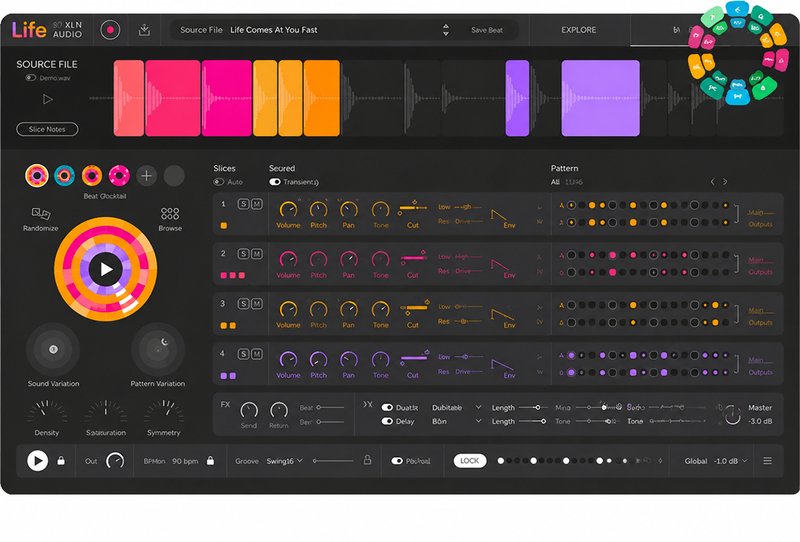This screenshot has width=800, height=542.
Task: Select the All pattern filter
Action: pyautogui.click(x=555, y=182)
